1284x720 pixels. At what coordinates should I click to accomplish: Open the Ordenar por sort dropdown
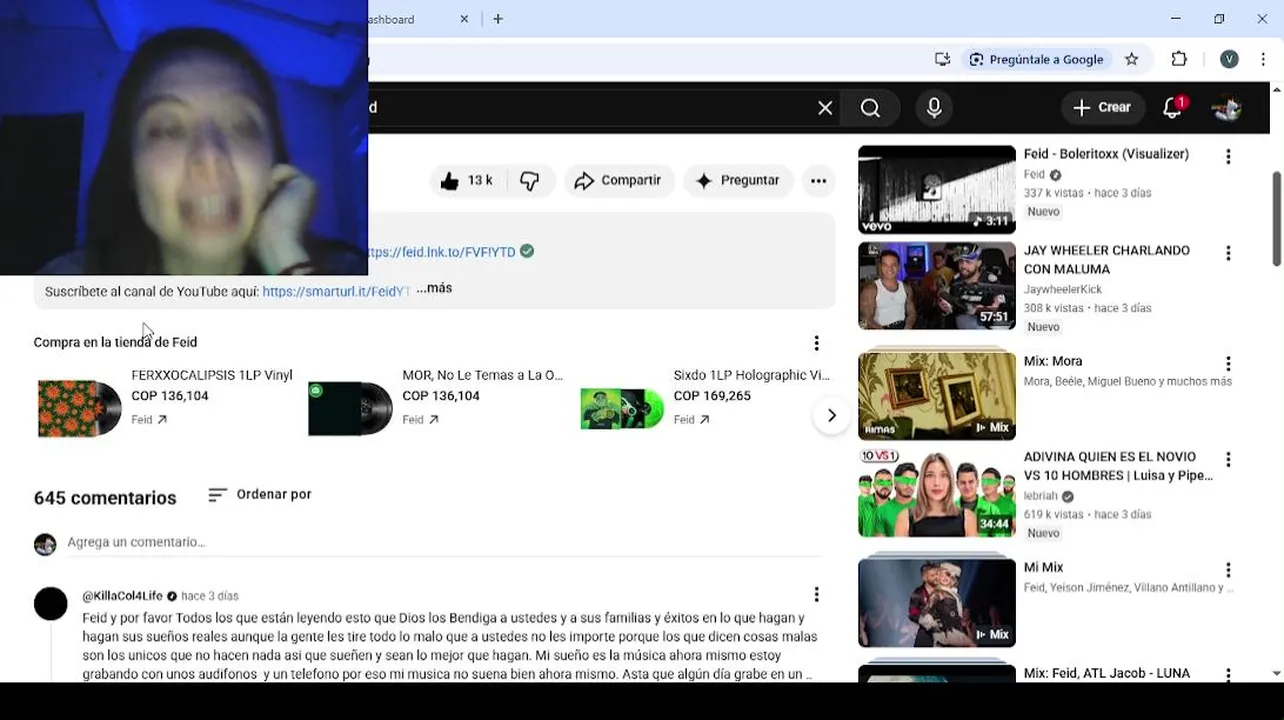260,494
